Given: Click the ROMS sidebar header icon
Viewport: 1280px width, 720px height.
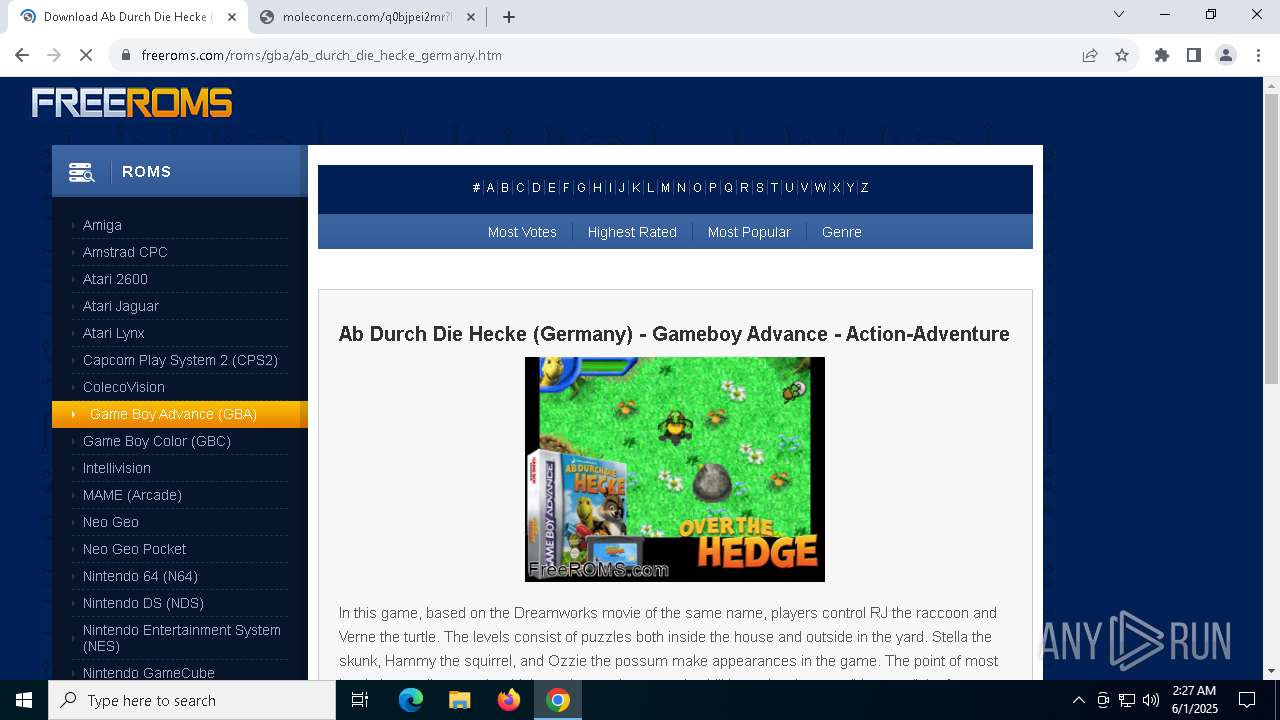Looking at the screenshot, I should coord(82,172).
